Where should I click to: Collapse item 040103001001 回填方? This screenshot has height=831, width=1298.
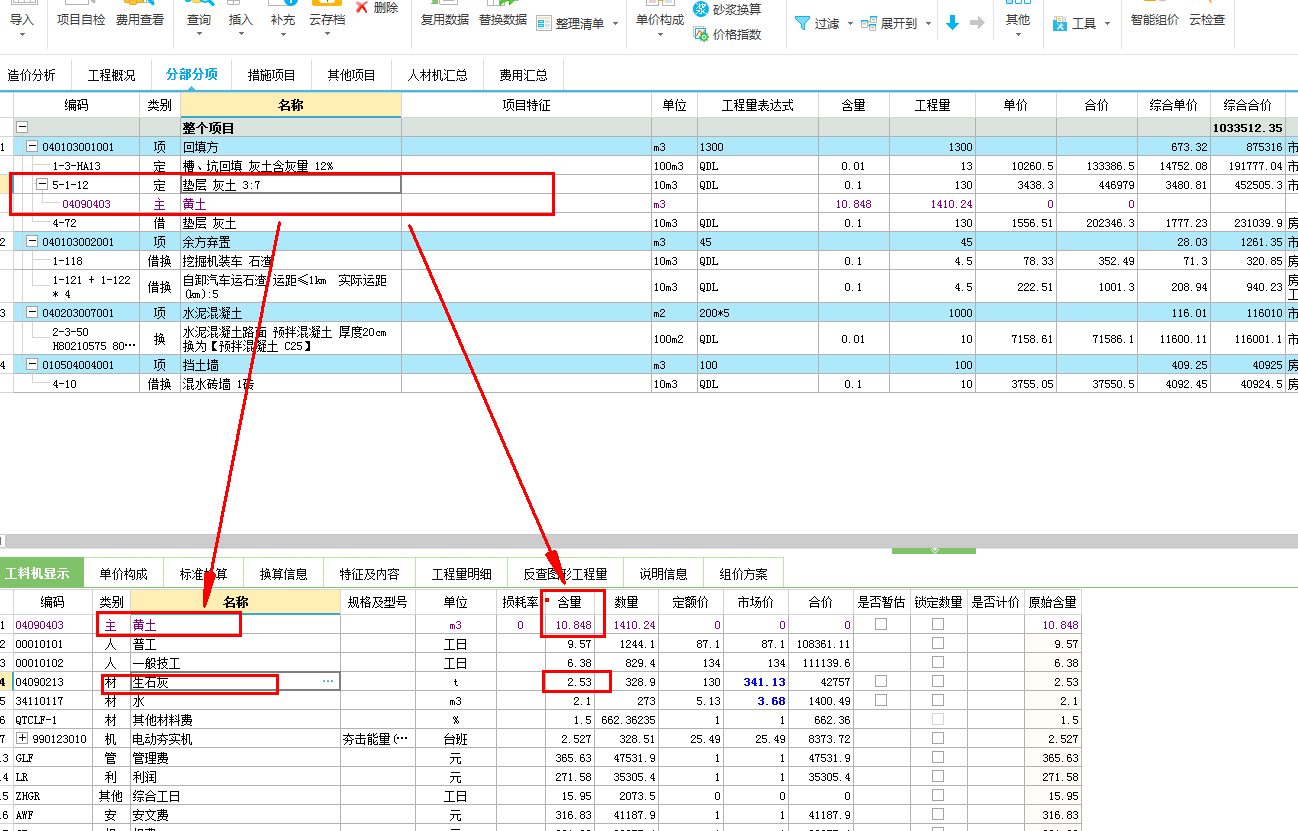click(33, 147)
